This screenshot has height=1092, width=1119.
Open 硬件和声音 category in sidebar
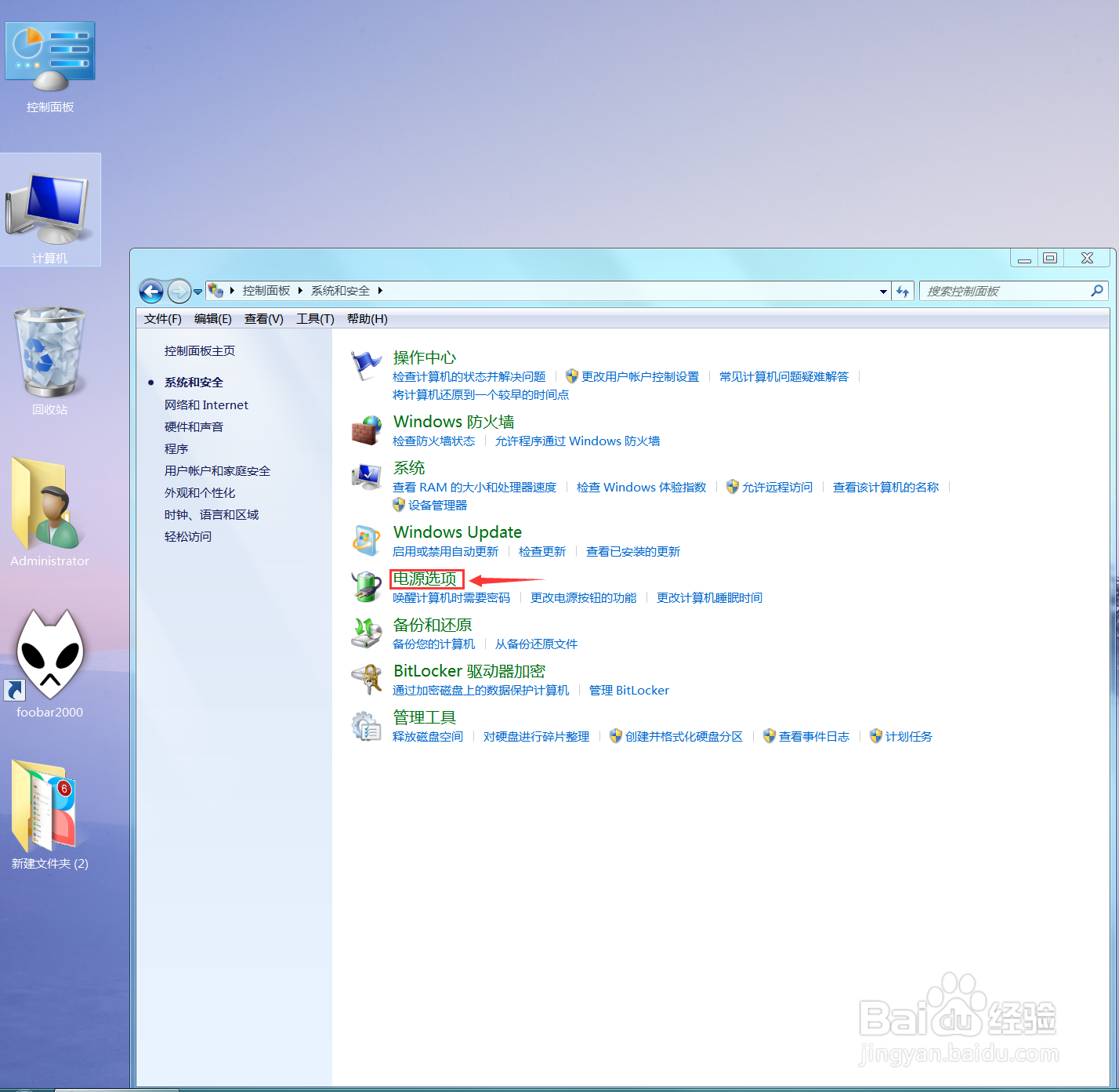194,427
